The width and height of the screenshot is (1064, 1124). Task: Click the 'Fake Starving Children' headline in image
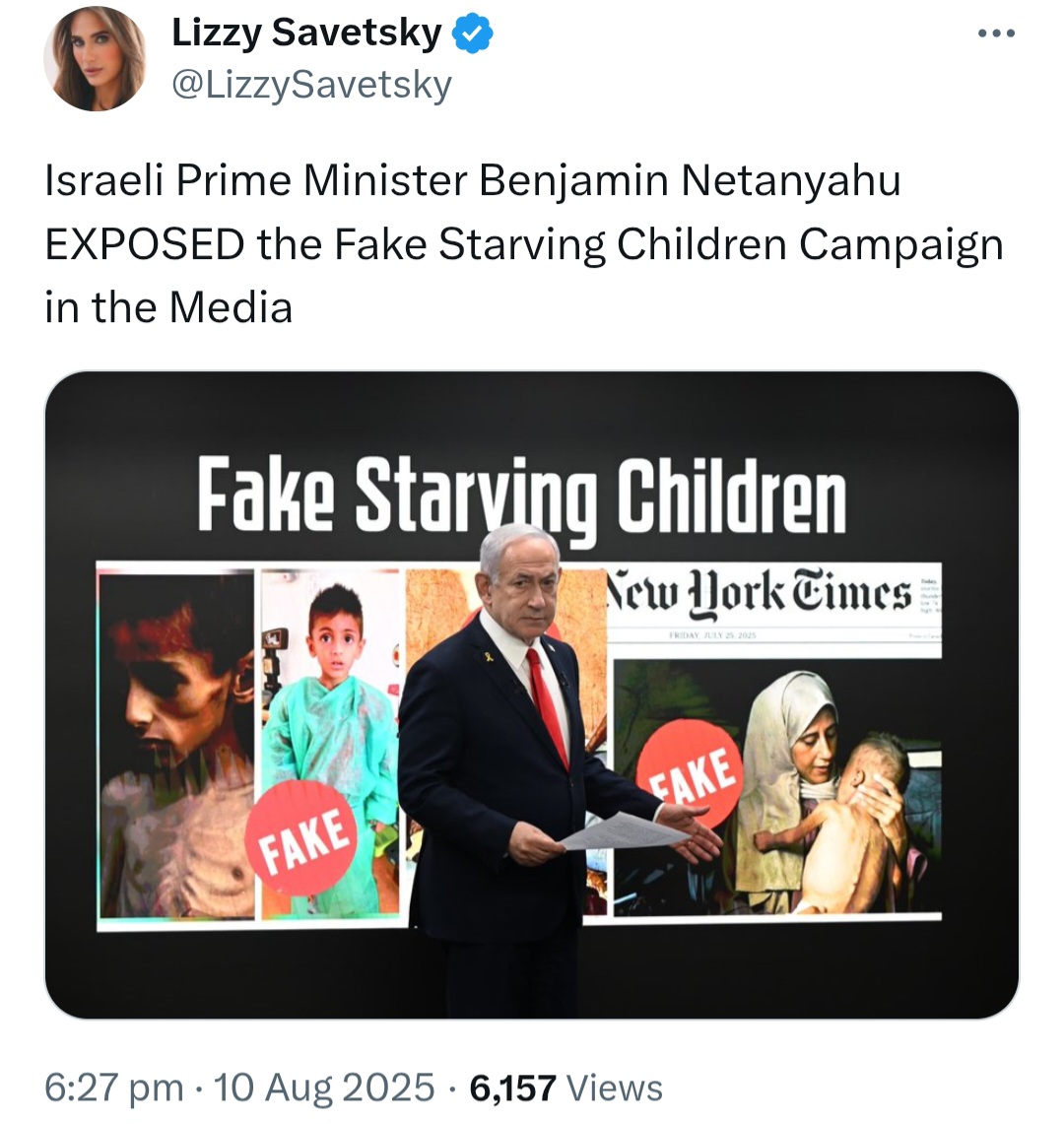pyautogui.click(x=521, y=495)
